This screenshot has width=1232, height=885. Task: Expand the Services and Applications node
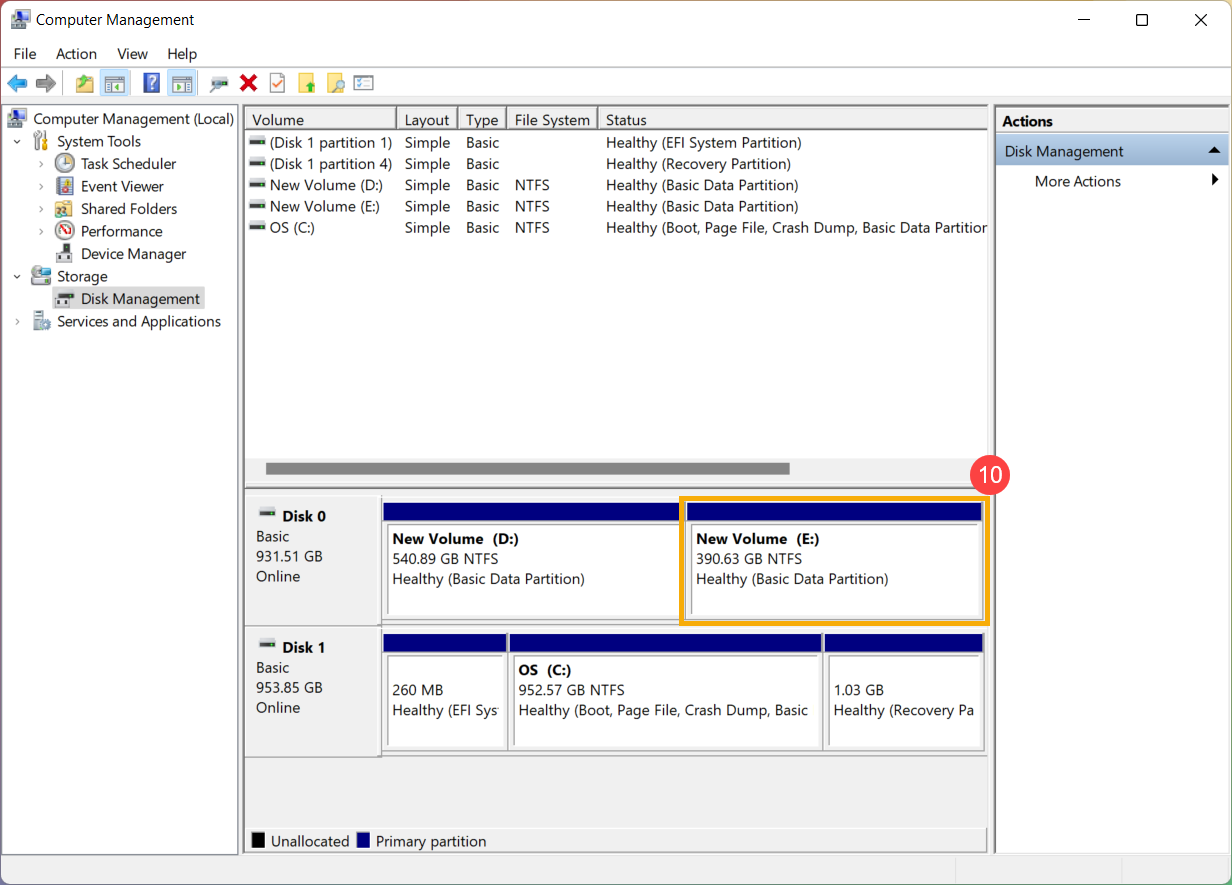pyautogui.click(x=17, y=321)
